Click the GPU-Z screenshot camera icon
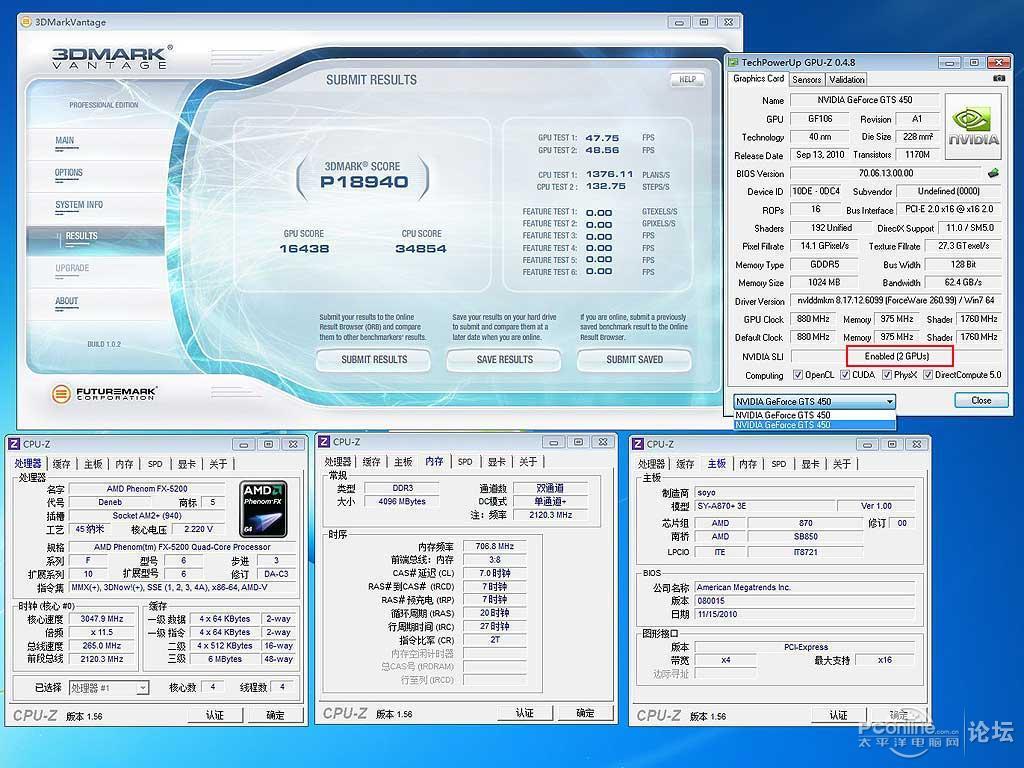1024x768 pixels. point(999,78)
